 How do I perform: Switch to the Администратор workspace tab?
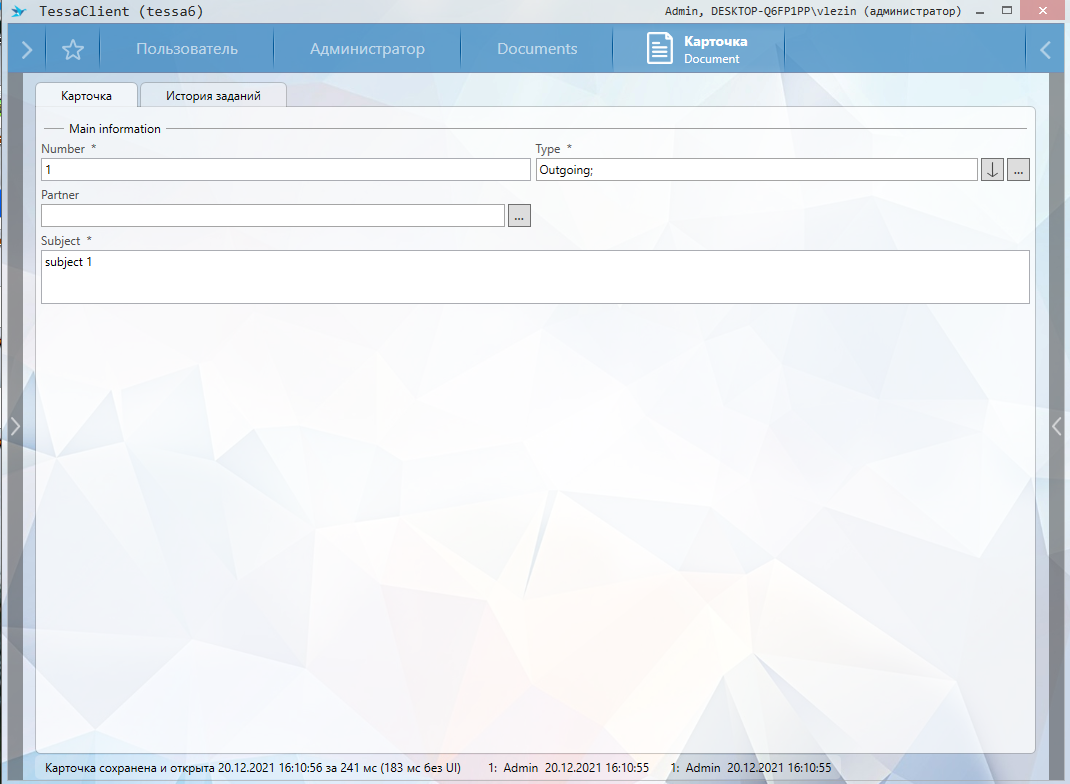367,49
